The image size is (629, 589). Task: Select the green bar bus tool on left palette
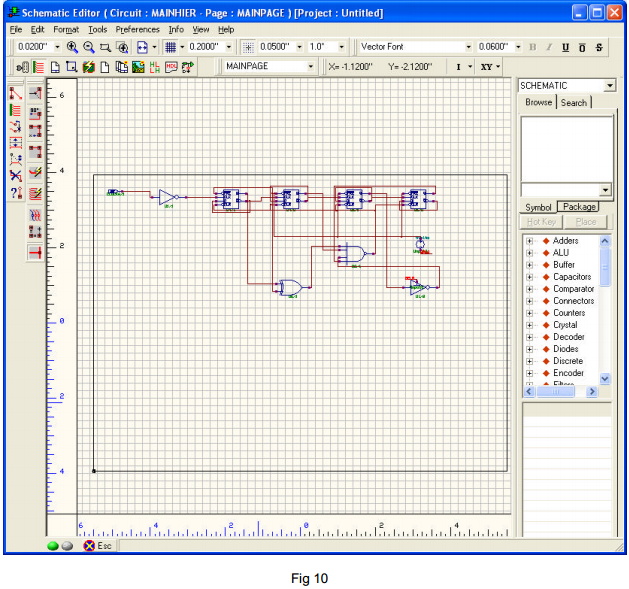(x=16, y=110)
